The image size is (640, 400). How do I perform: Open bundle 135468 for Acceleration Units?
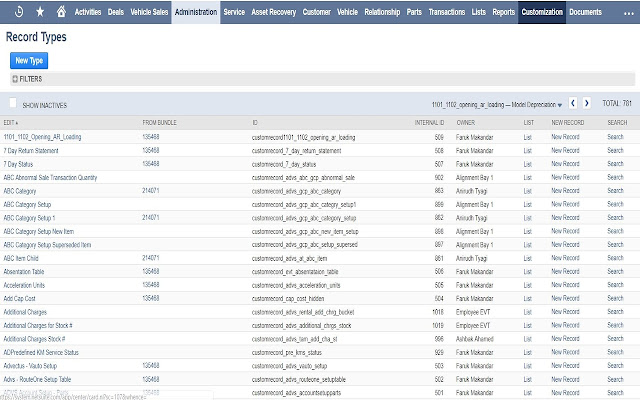151,284
